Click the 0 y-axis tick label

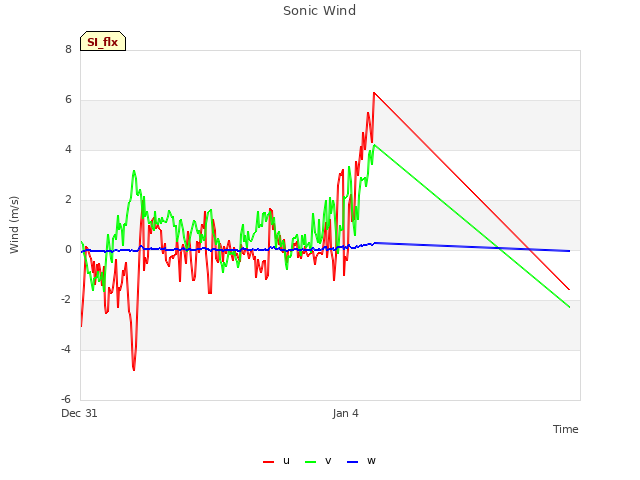[x=68, y=249]
